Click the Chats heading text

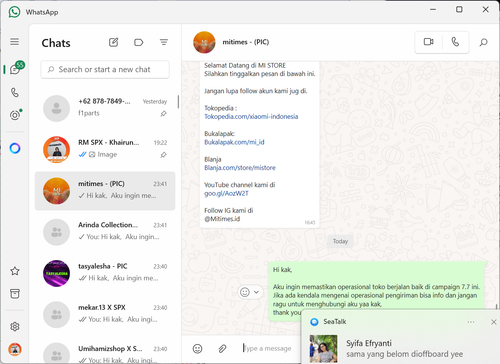pyautogui.click(x=56, y=43)
